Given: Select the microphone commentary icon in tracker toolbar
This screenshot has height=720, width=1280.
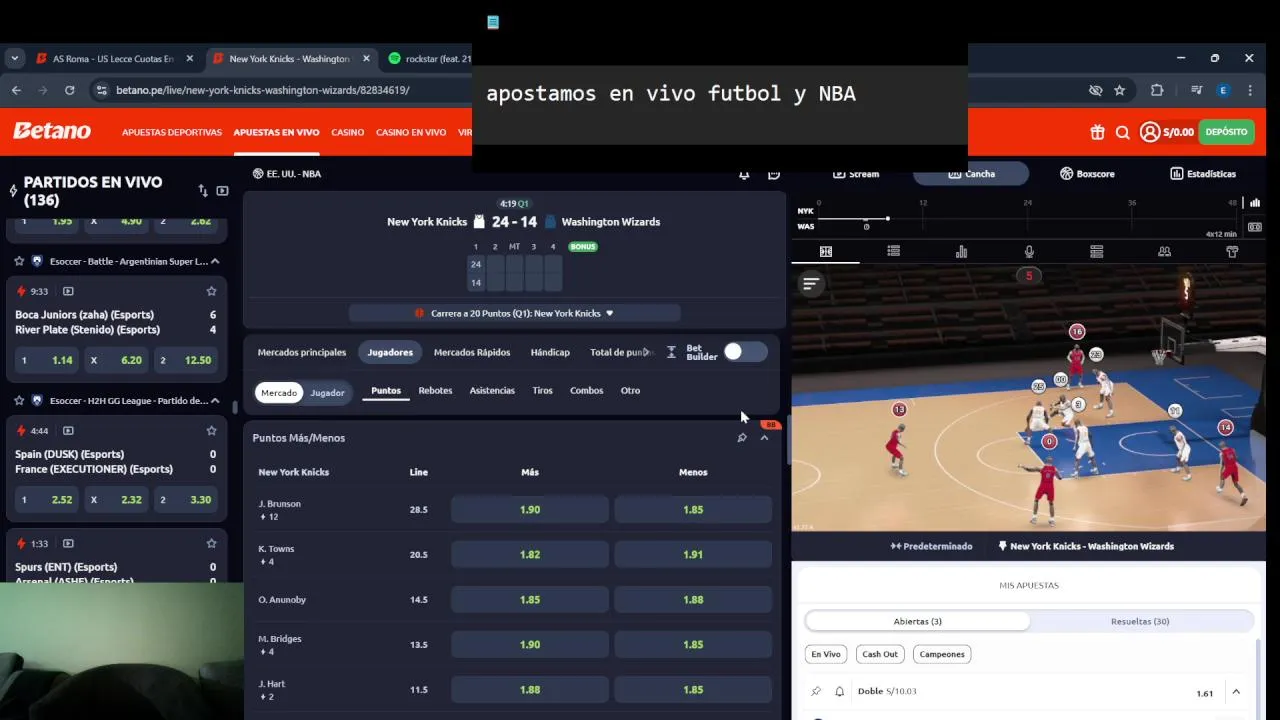Looking at the screenshot, I should [1029, 252].
